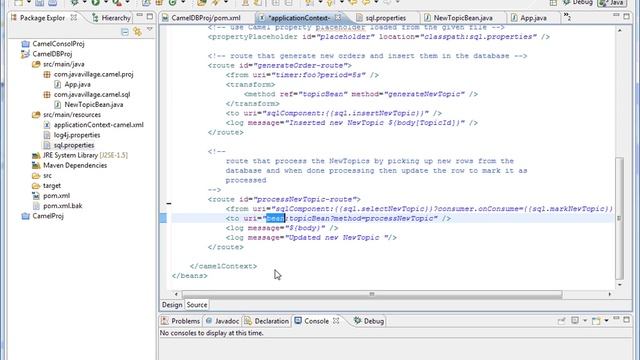
Task: Show the hidden editor tabs list
Action: tap(567, 17)
